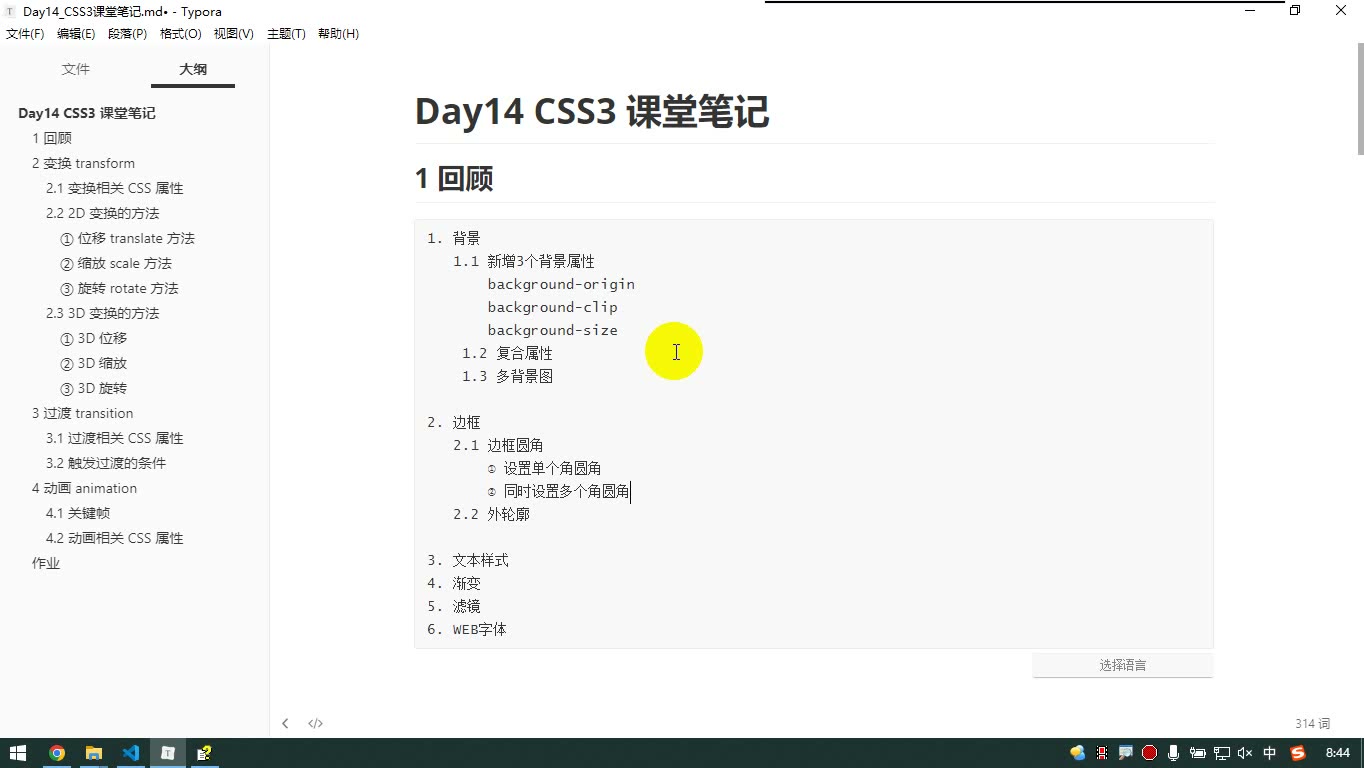Open the 主题(T) menu
The height and width of the screenshot is (768, 1364).
(x=286, y=34)
